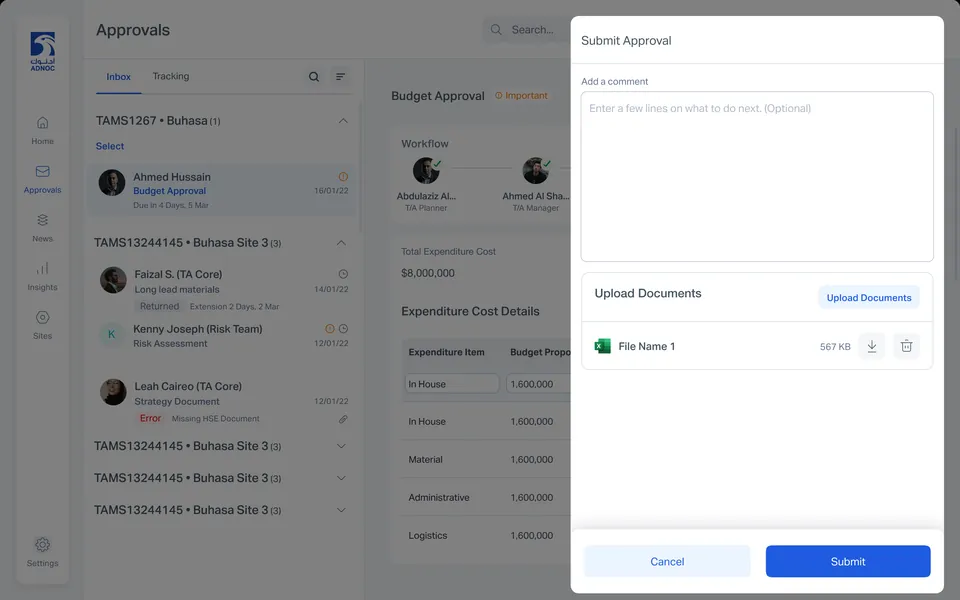Open the inbox filter/sort icon

[340, 77]
